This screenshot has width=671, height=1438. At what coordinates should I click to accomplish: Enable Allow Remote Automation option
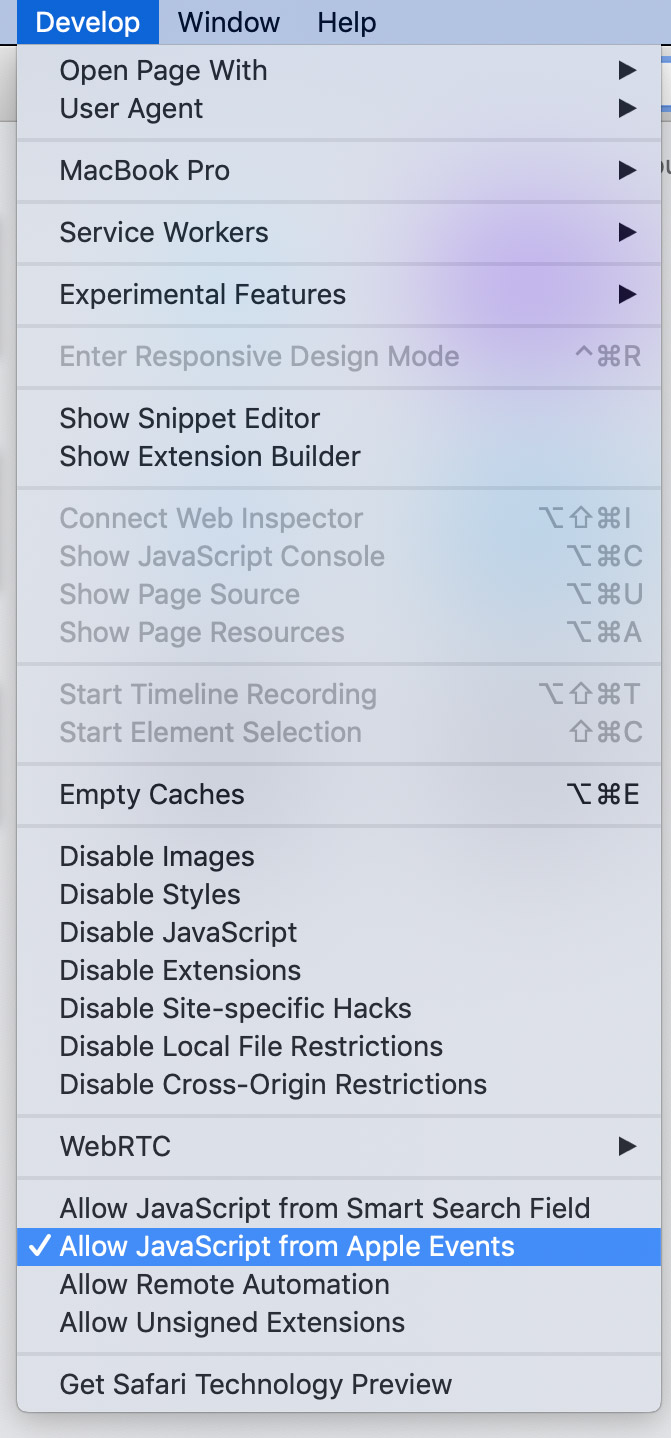tap(224, 1284)
